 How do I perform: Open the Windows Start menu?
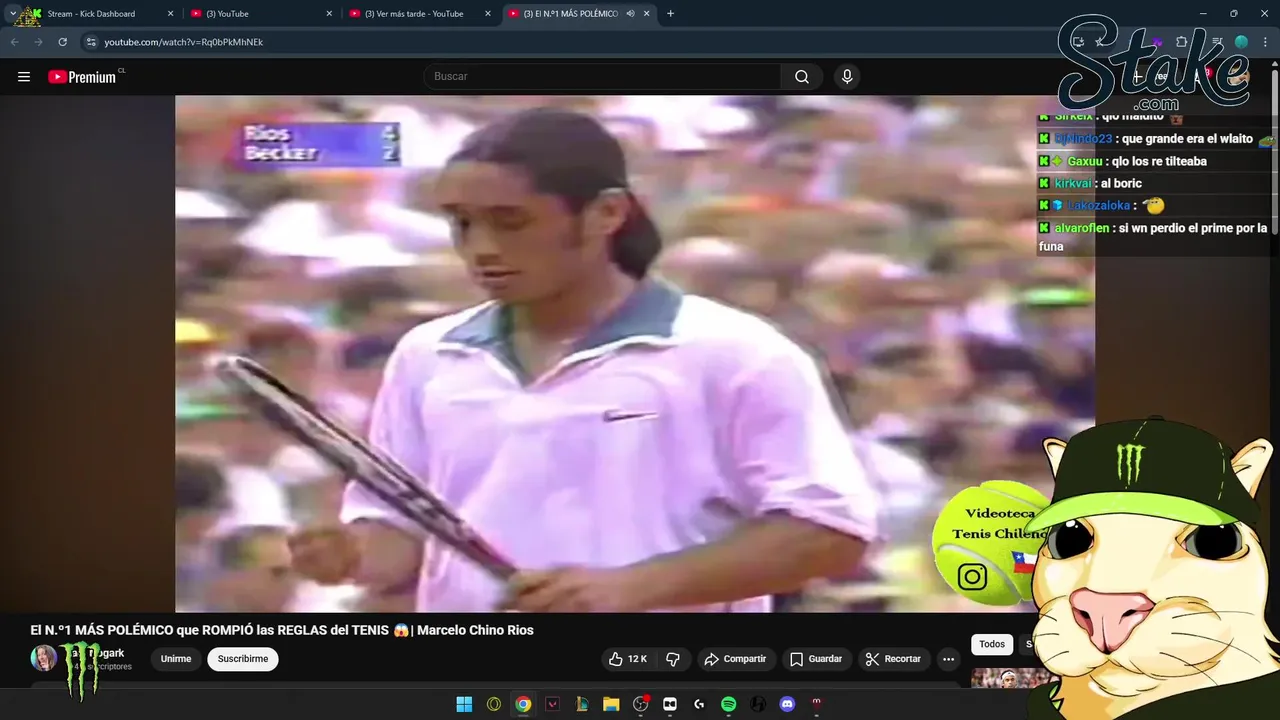coord(464,704)
